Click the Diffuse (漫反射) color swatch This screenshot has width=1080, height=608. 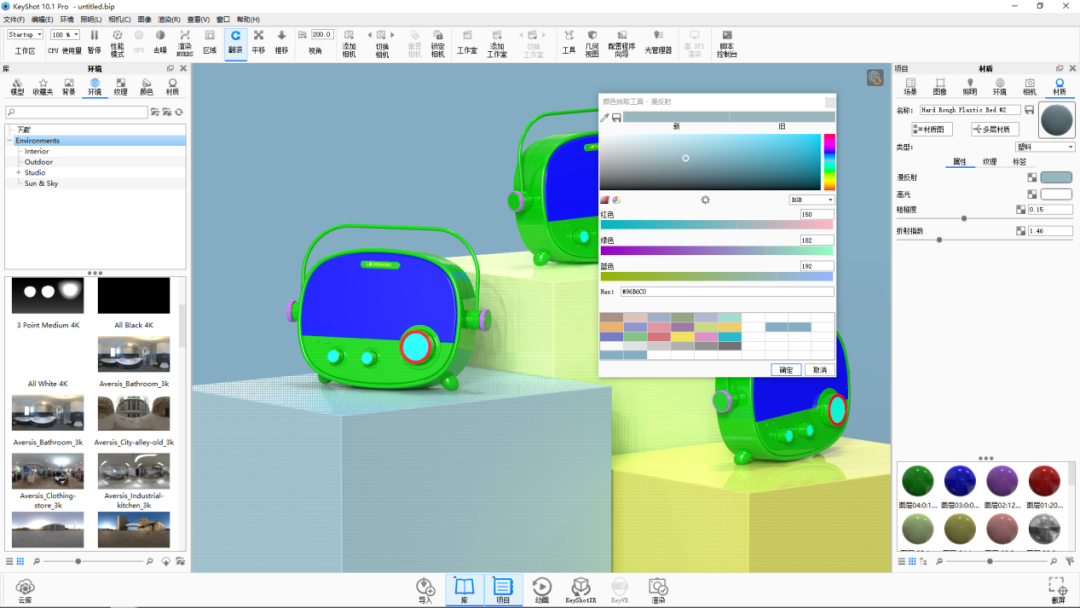click(x=1056, y=178)
